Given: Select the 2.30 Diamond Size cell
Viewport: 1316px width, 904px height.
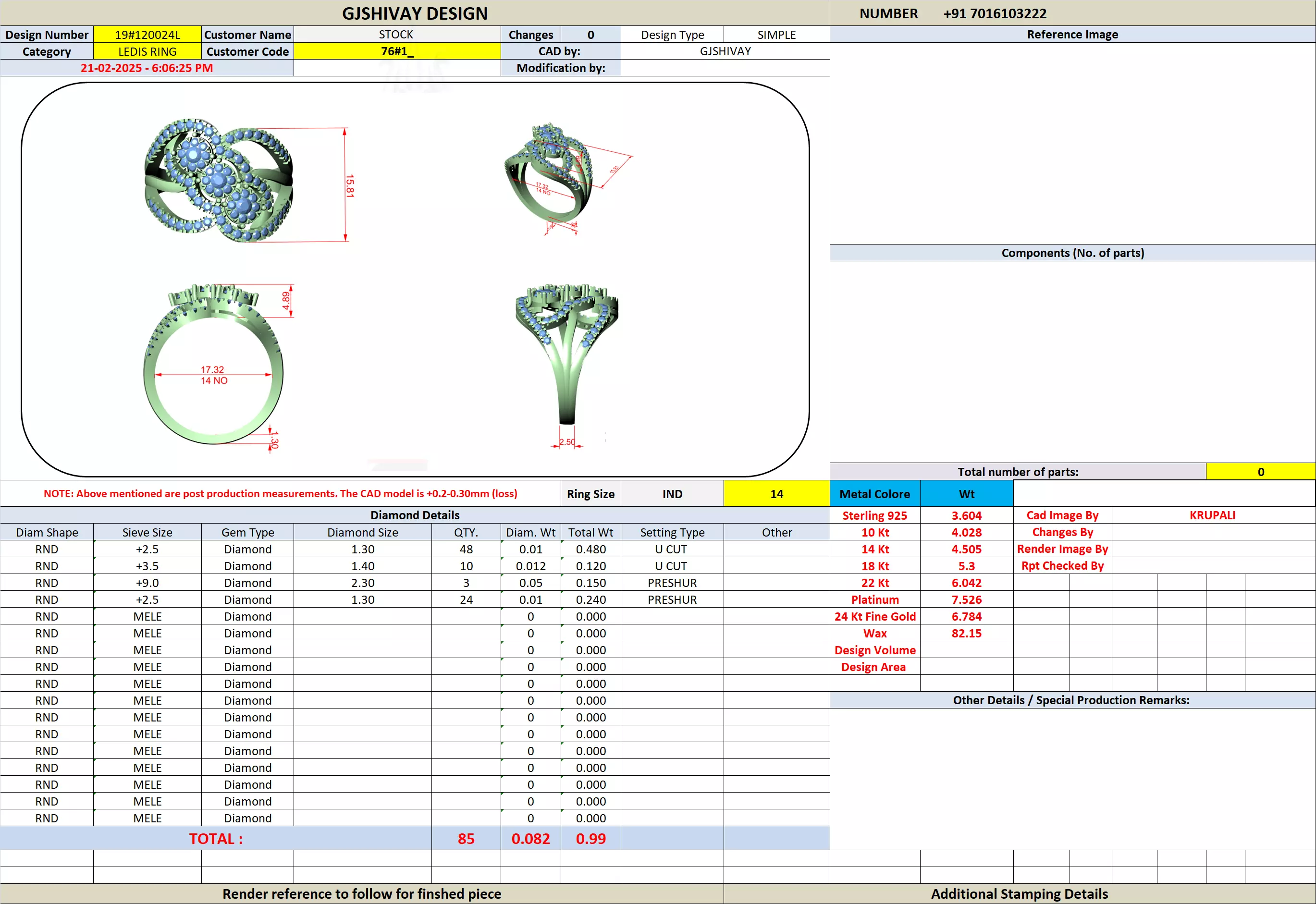Looking at the screenshot, I should coord(363,583).
